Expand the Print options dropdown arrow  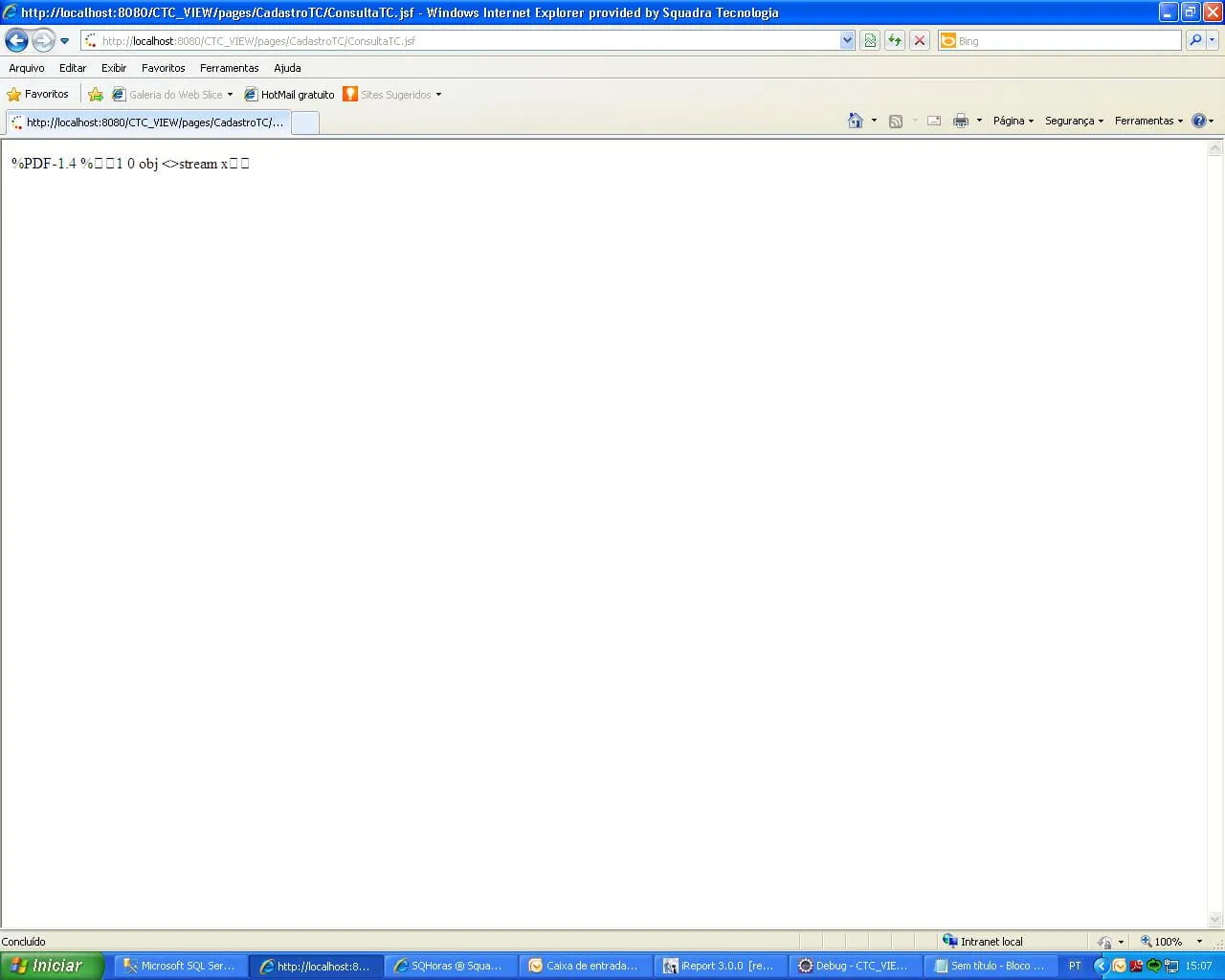(979, 121)
